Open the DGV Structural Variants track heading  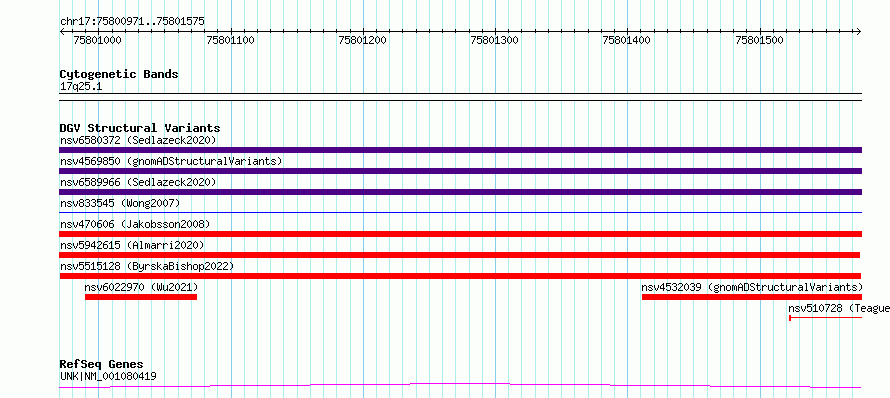(140, 128)
